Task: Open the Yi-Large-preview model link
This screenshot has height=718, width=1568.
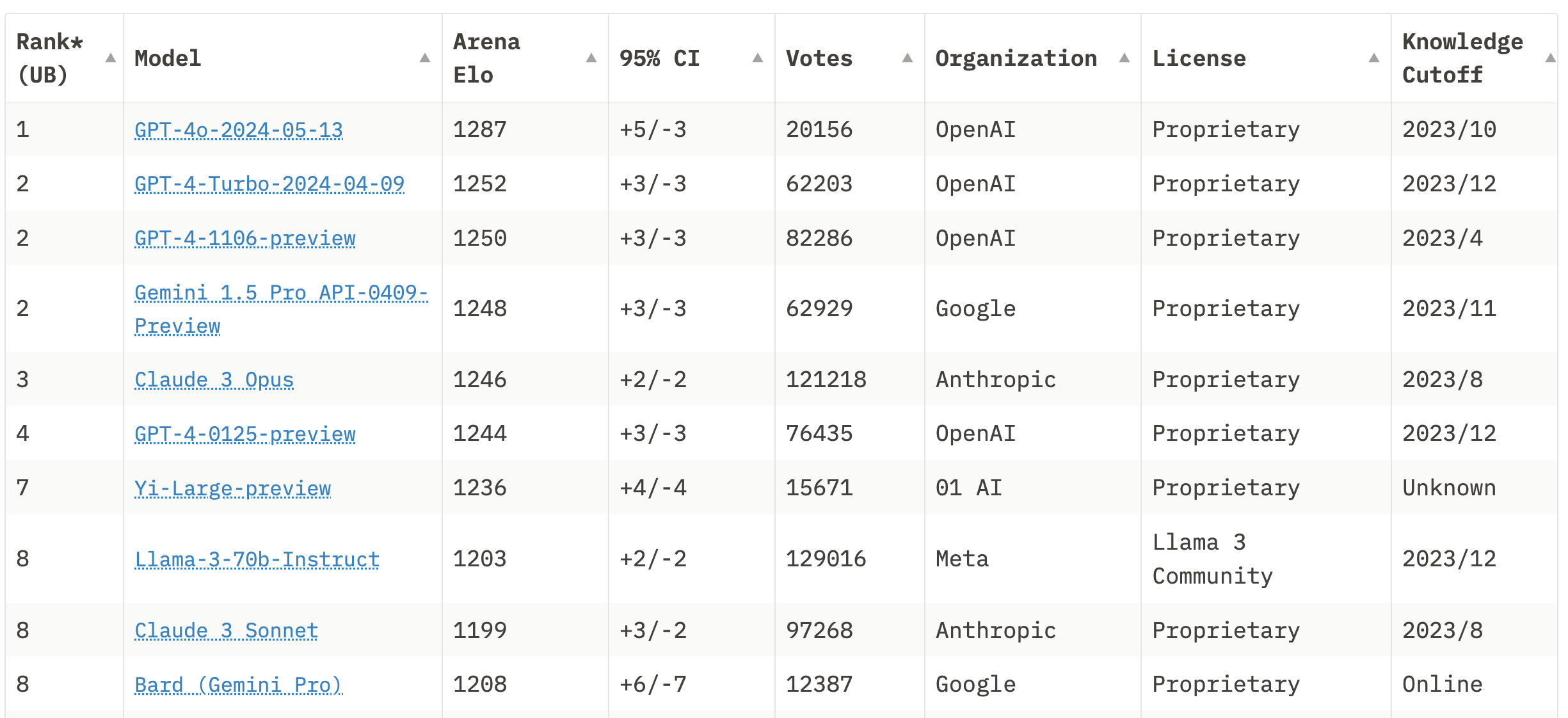Action: tap(233, 488)
